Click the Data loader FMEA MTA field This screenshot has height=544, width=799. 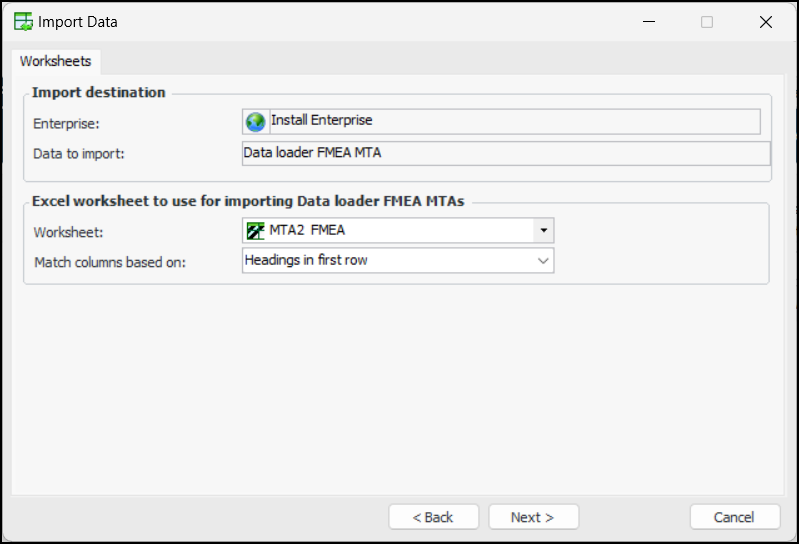[x=506, y=153]
